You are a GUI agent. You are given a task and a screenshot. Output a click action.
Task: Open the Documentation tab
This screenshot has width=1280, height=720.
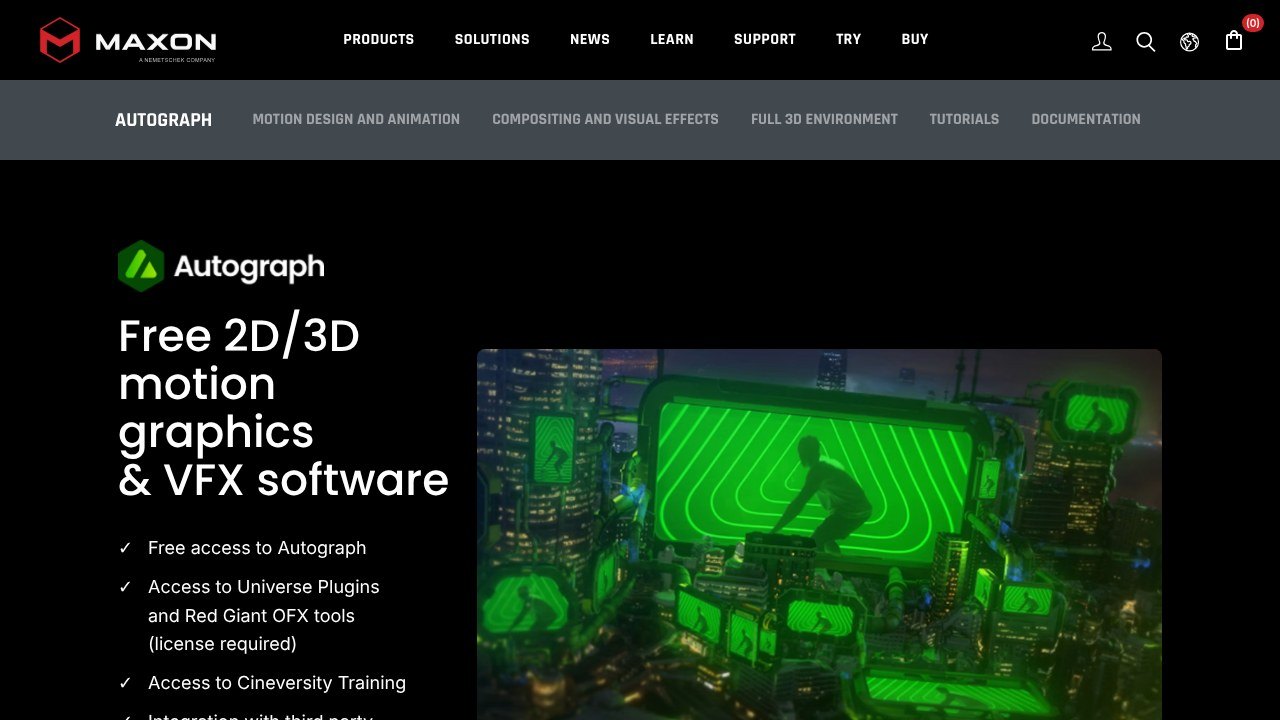(x=1086, y=119)
